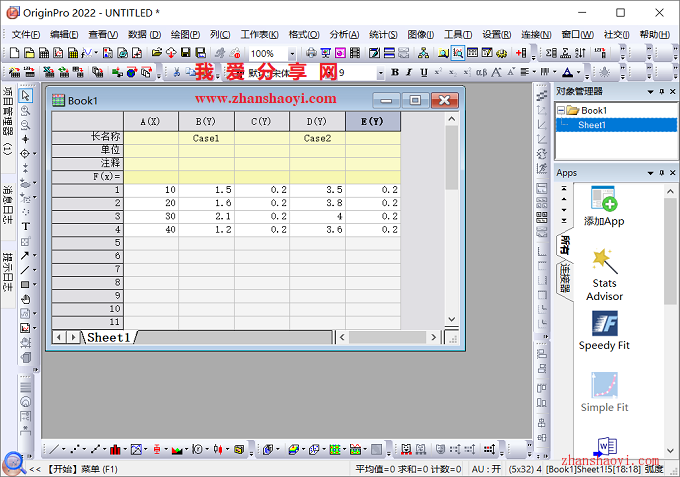The height and width of the screenshot is (477, 680).
Task: Pin the Apps panel
Action: [x=662, y=173]
